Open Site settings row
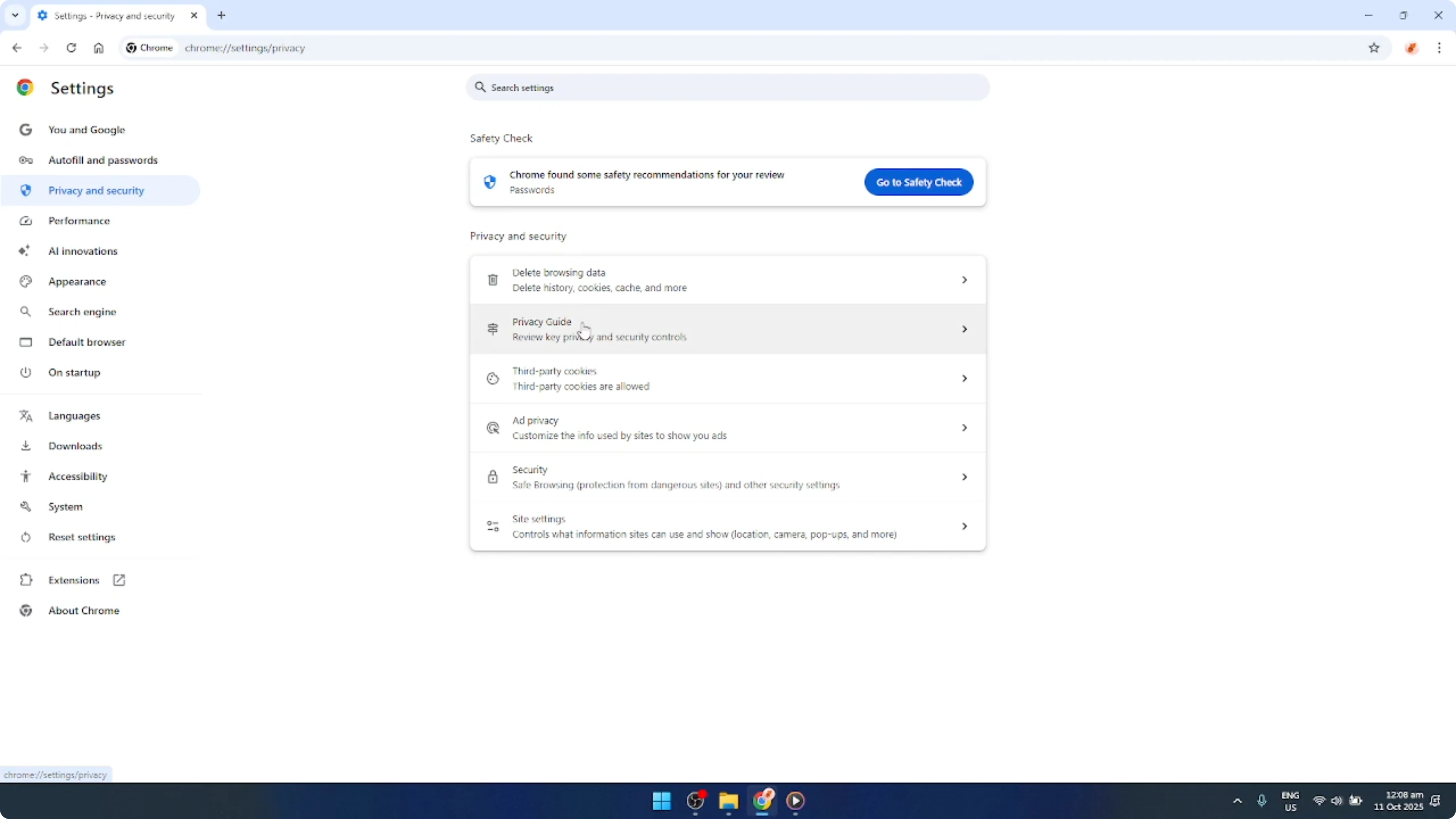The image size is (1456, 819). click(x=728, y=526)
